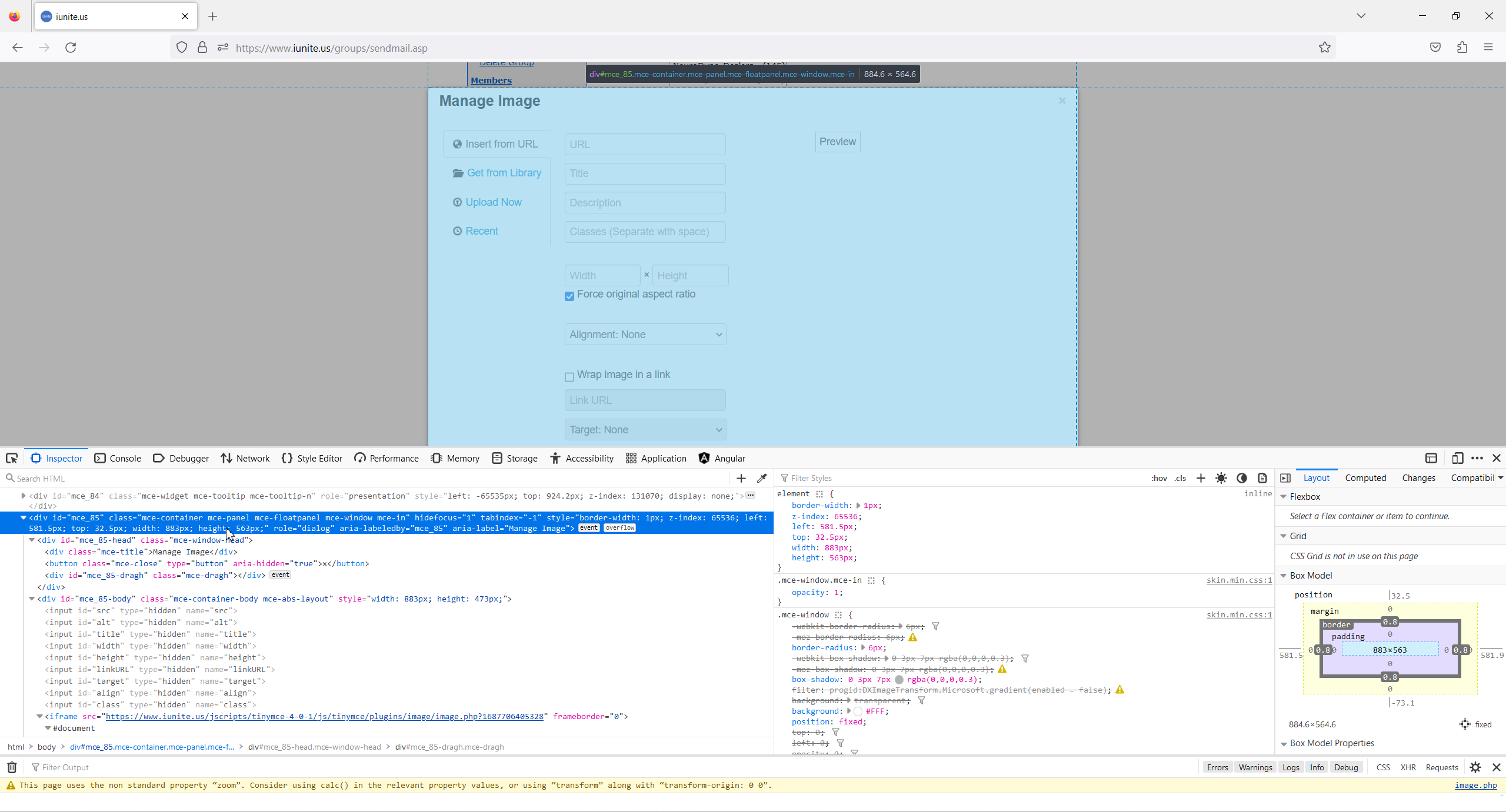Toggle light color scheme simulation icon
The image size is (1506, 812).
(x=1221, y=479)
